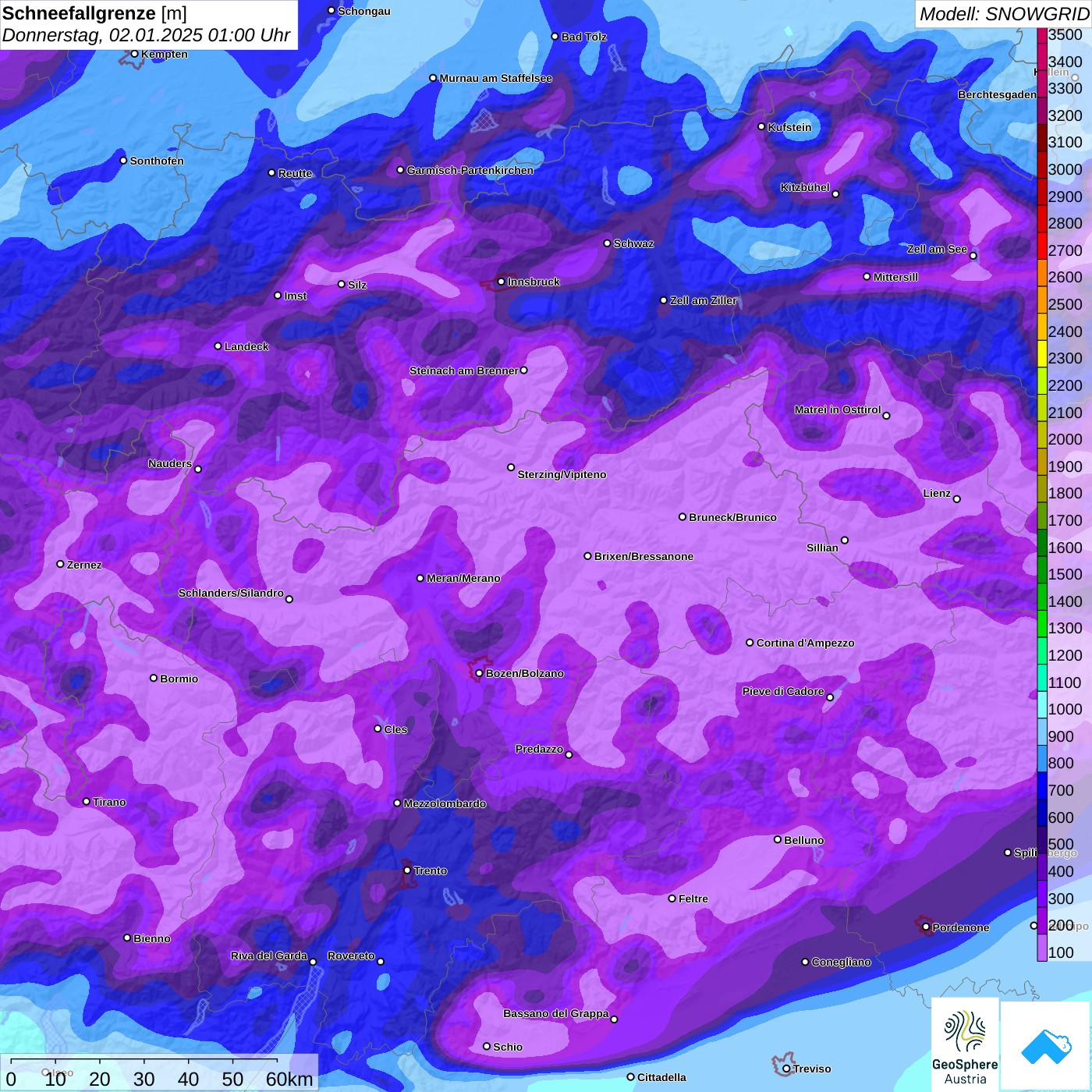Click the 'Bassano del Grappa' label
Image resolution: width=1092 pixels, height=1092 pixels.
click(x=556, y=1013)
